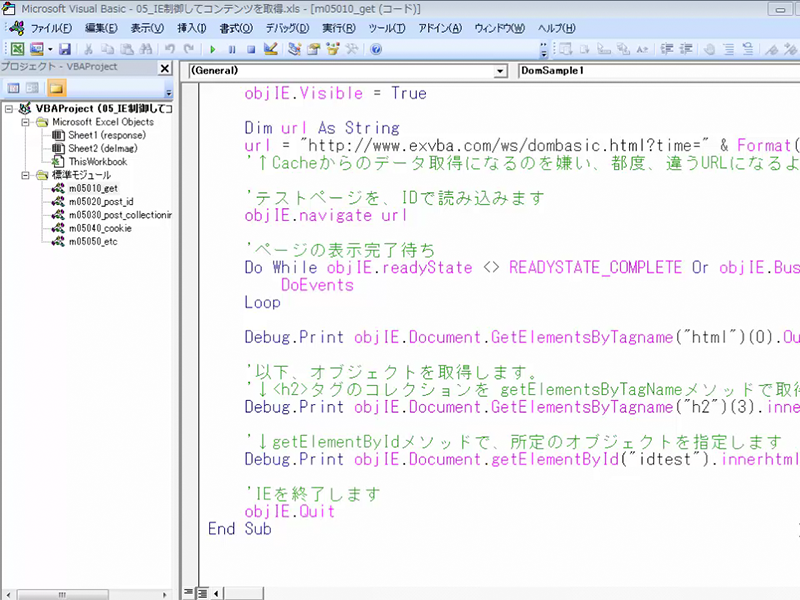This screenshot has height=600, width=800.
Task: Toggle folder view in the Project panel
Action: (x=57, y=89)
